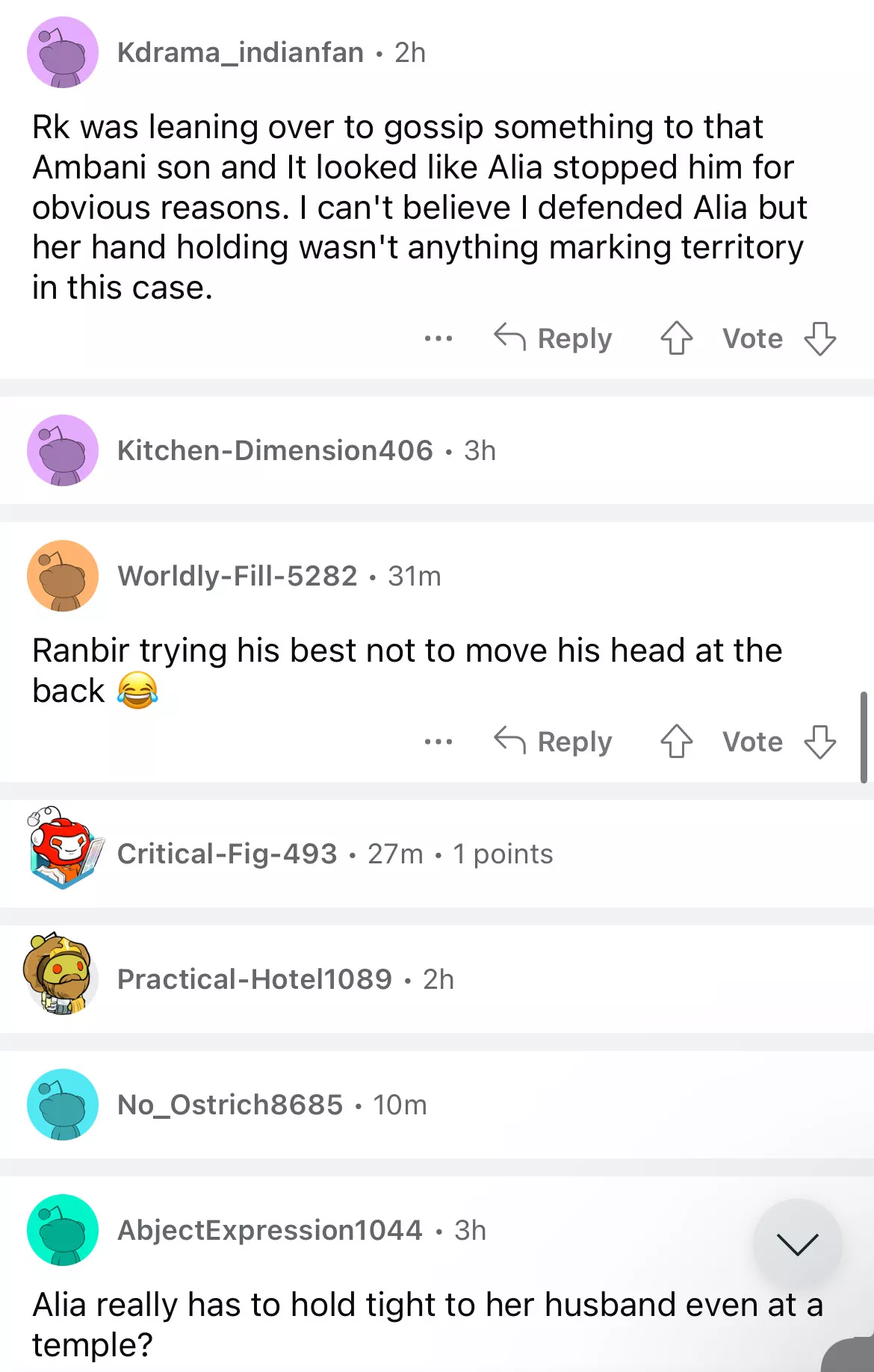Downvote Kdrama_indianfan's comment

820,338
